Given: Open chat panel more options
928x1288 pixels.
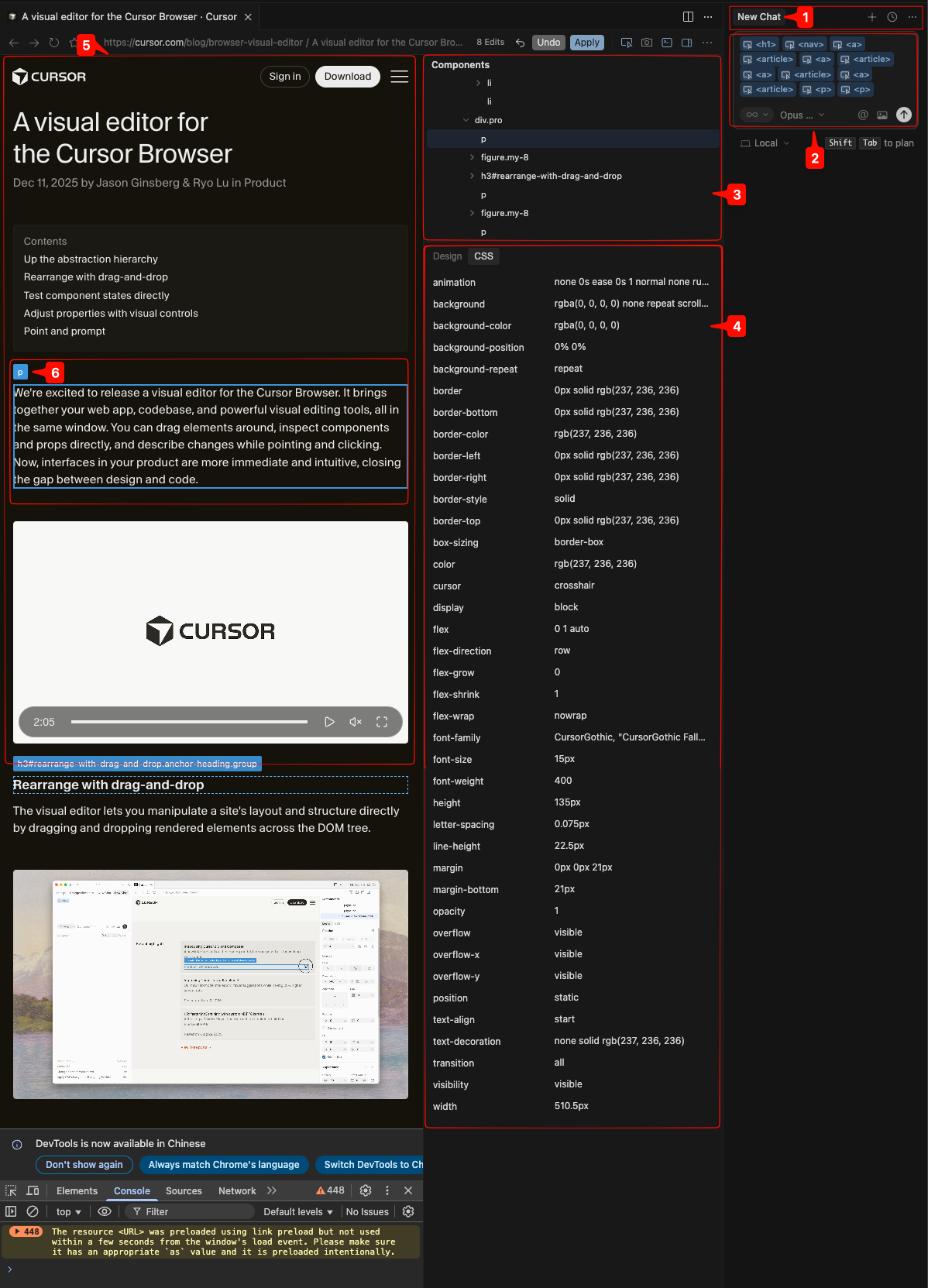Looking at the screenshot, I should pyautogui.click(x=913, y=16).
